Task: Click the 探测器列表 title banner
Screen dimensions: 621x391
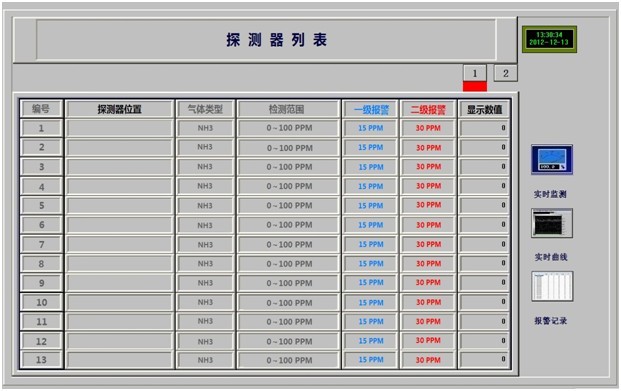Action: [x=265, y=40]
